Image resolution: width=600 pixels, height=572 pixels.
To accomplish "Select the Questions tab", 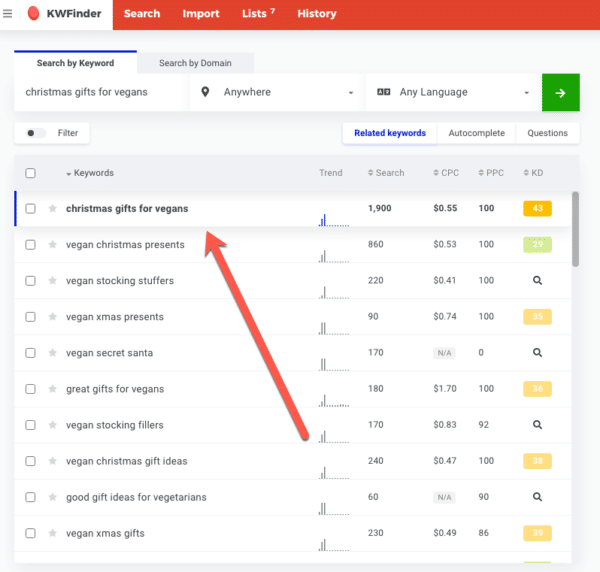I will pyautogui.click(x=548, y=133).
